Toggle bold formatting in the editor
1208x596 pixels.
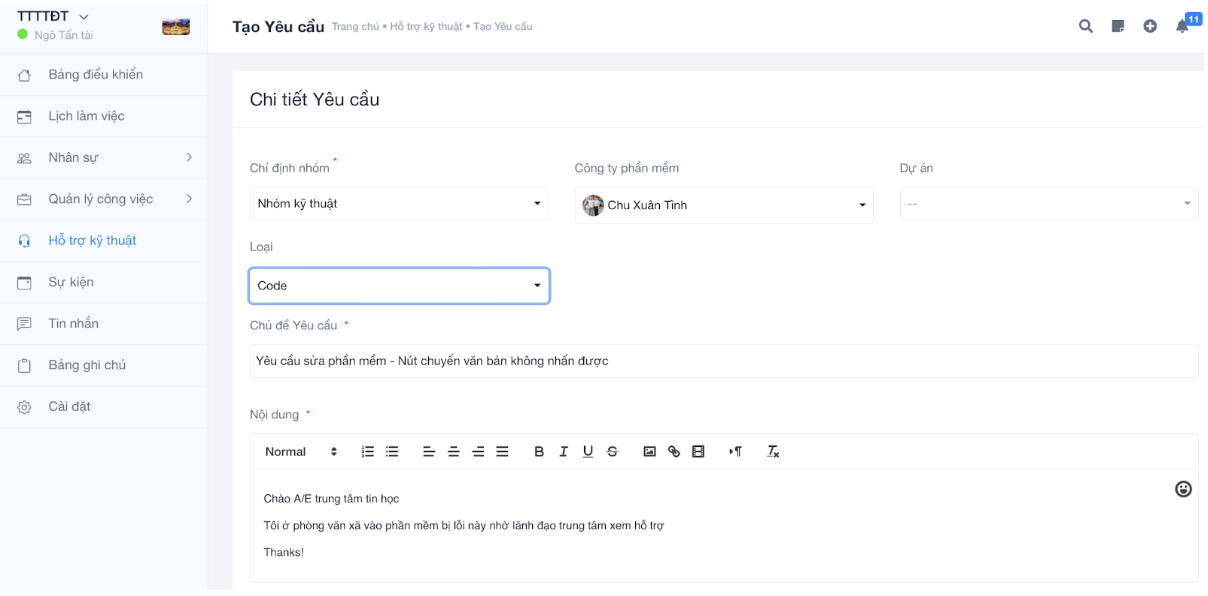[x=539, y=452]
